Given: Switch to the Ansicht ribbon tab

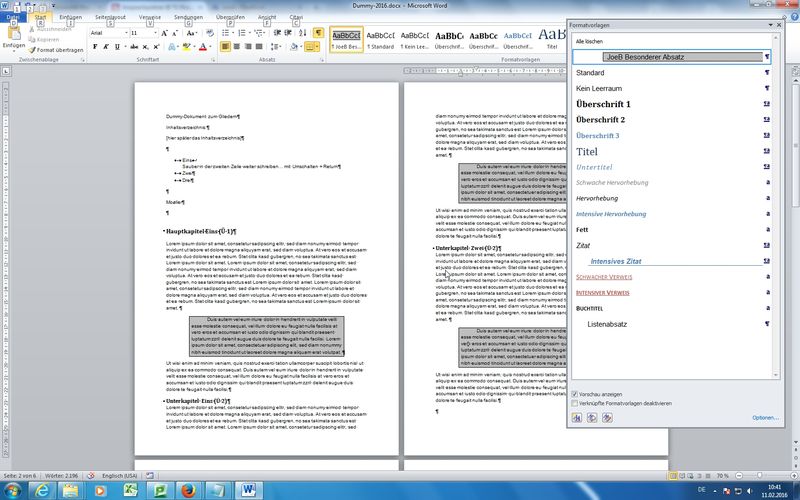Looking at the screenshot, I should coord(268,18).
